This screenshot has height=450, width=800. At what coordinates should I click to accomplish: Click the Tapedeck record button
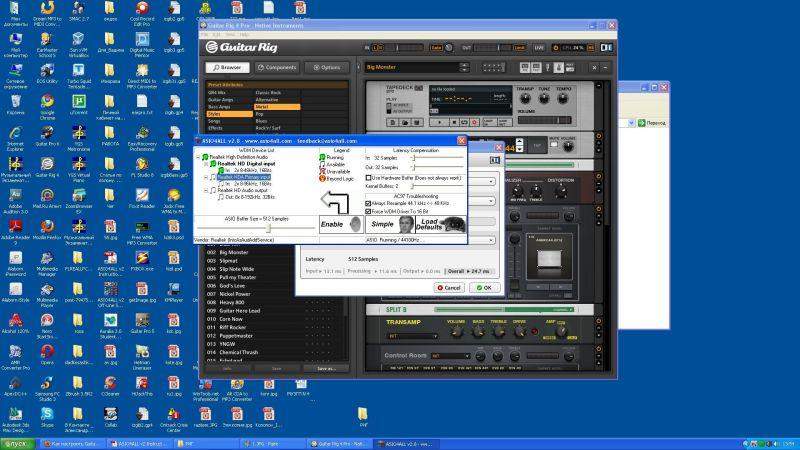point(475,122)
